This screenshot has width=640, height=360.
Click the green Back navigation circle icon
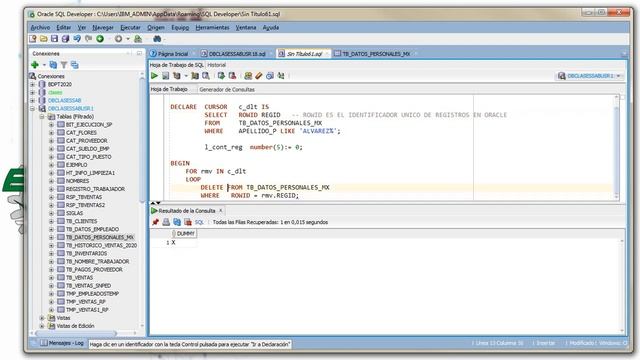[100, 39]
